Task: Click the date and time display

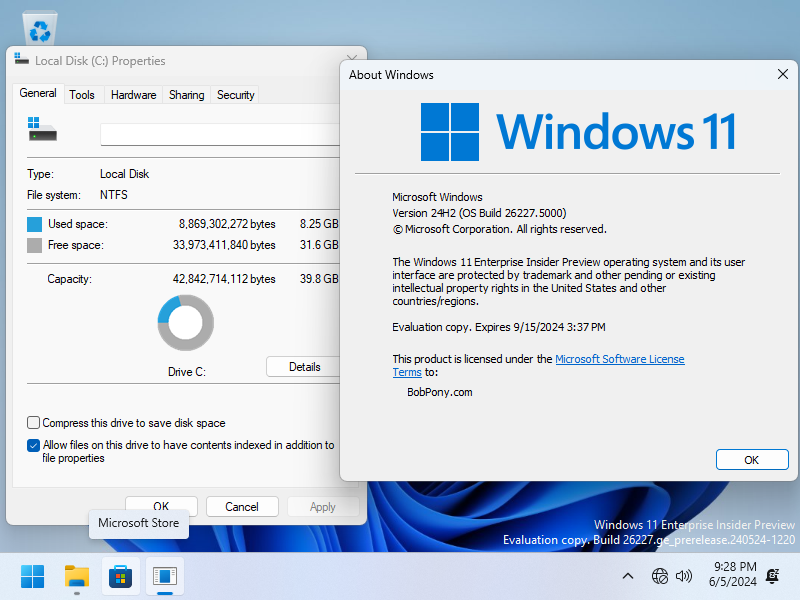Action: [x=731, y=576]
